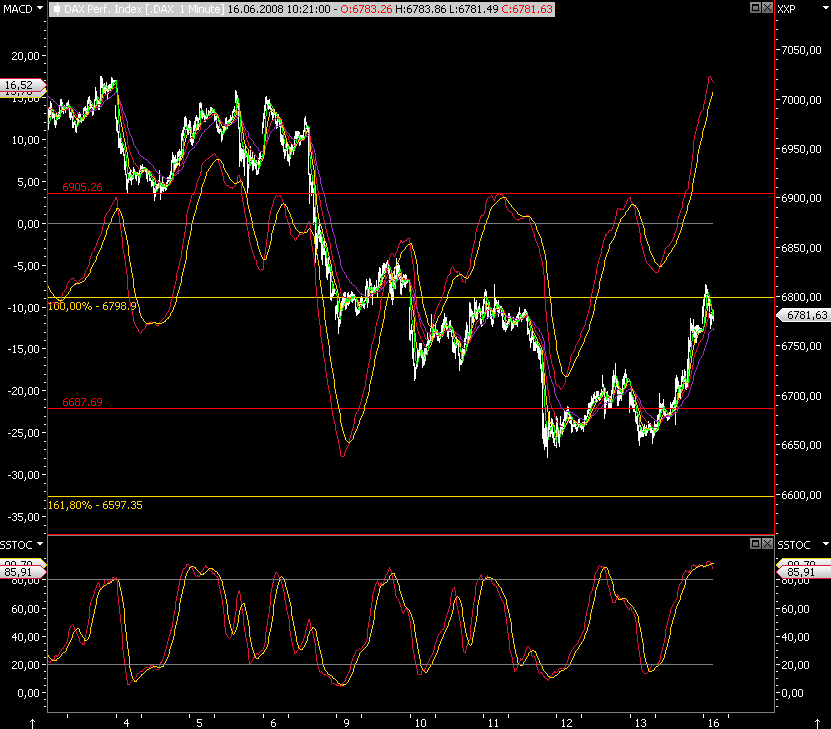Click the 6600,00 price axis label

coord(801,495)
